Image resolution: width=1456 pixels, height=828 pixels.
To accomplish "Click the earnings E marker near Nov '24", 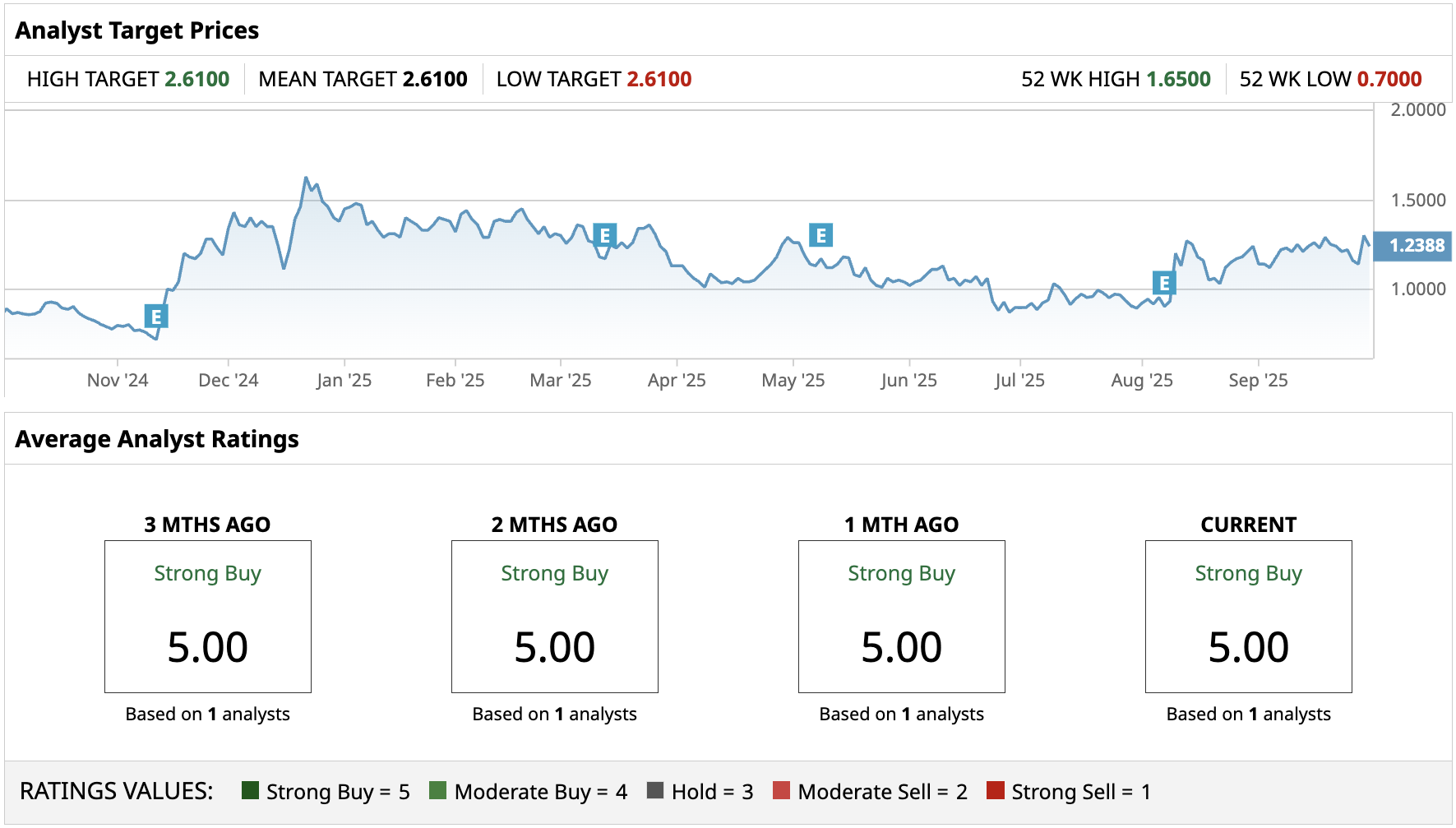I will coord(156,317).
